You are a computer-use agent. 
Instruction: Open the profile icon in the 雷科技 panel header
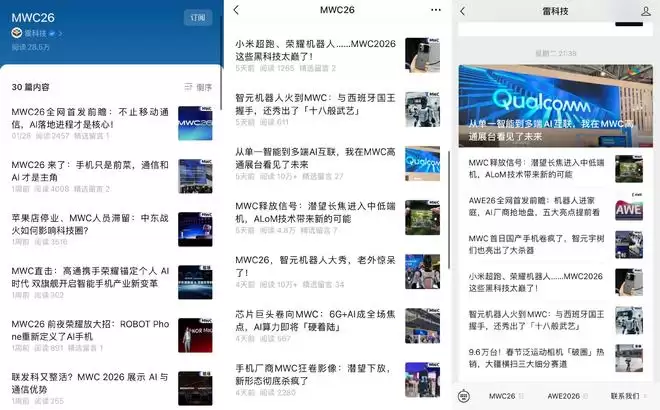646,11
